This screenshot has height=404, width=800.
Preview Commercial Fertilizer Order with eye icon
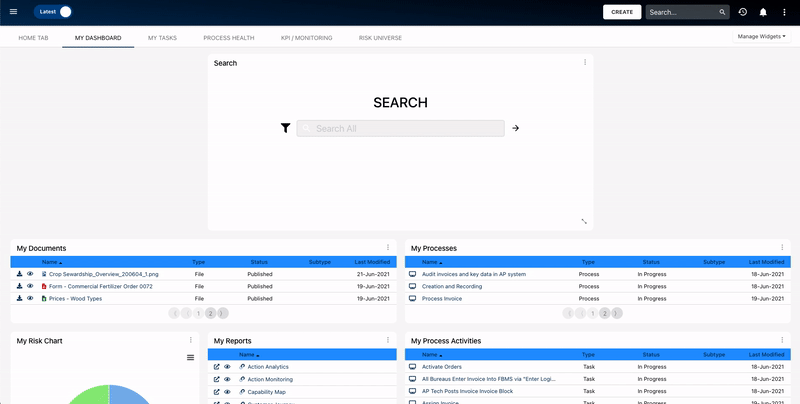point(30,286)
